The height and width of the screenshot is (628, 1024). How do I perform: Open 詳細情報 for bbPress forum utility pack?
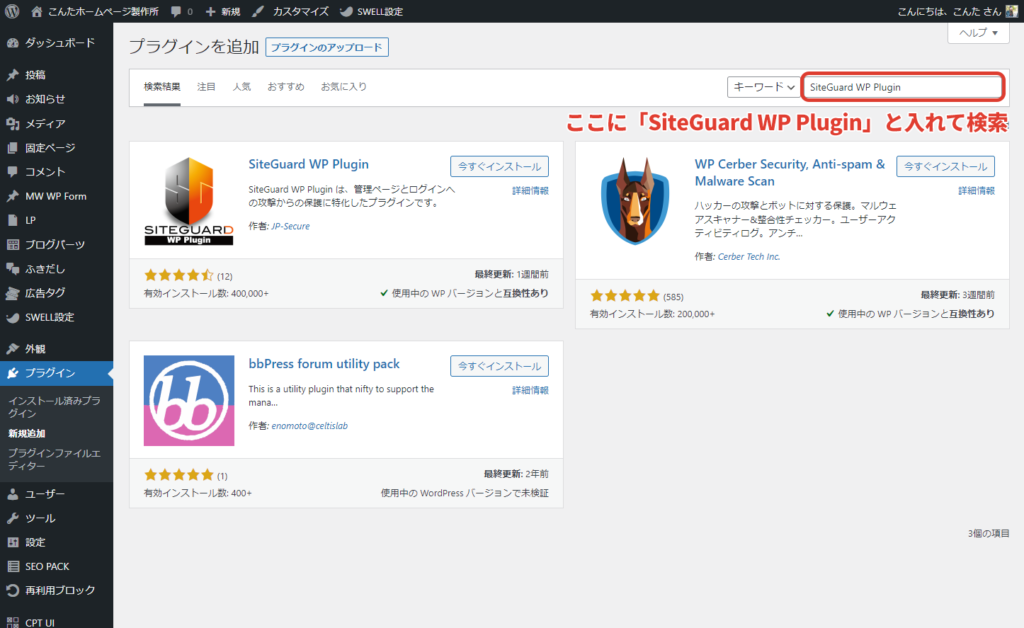(530, 390)
